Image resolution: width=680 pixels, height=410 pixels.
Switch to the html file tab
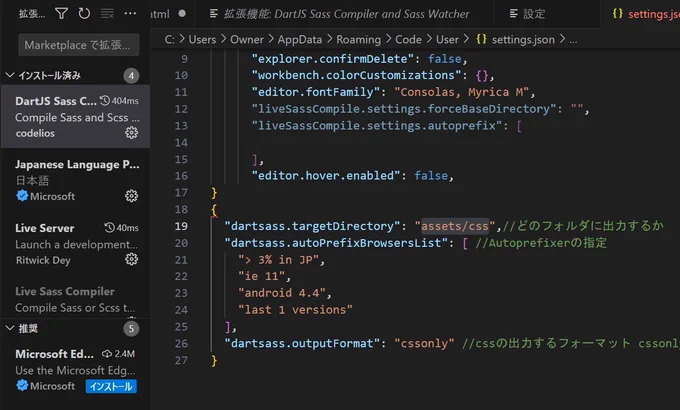coord(160,14)
